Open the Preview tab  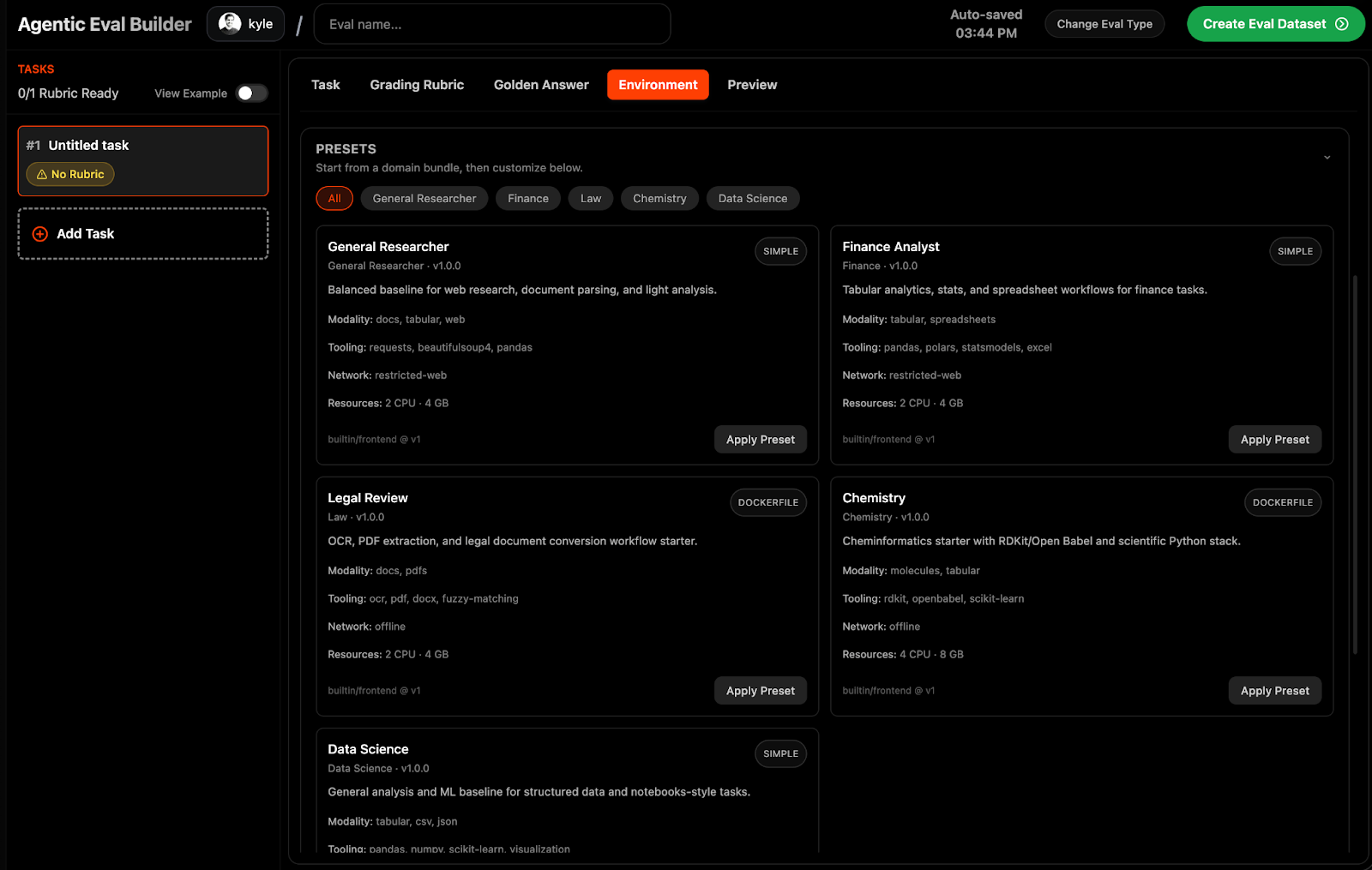pyautogui.click(x=752, y=85)
